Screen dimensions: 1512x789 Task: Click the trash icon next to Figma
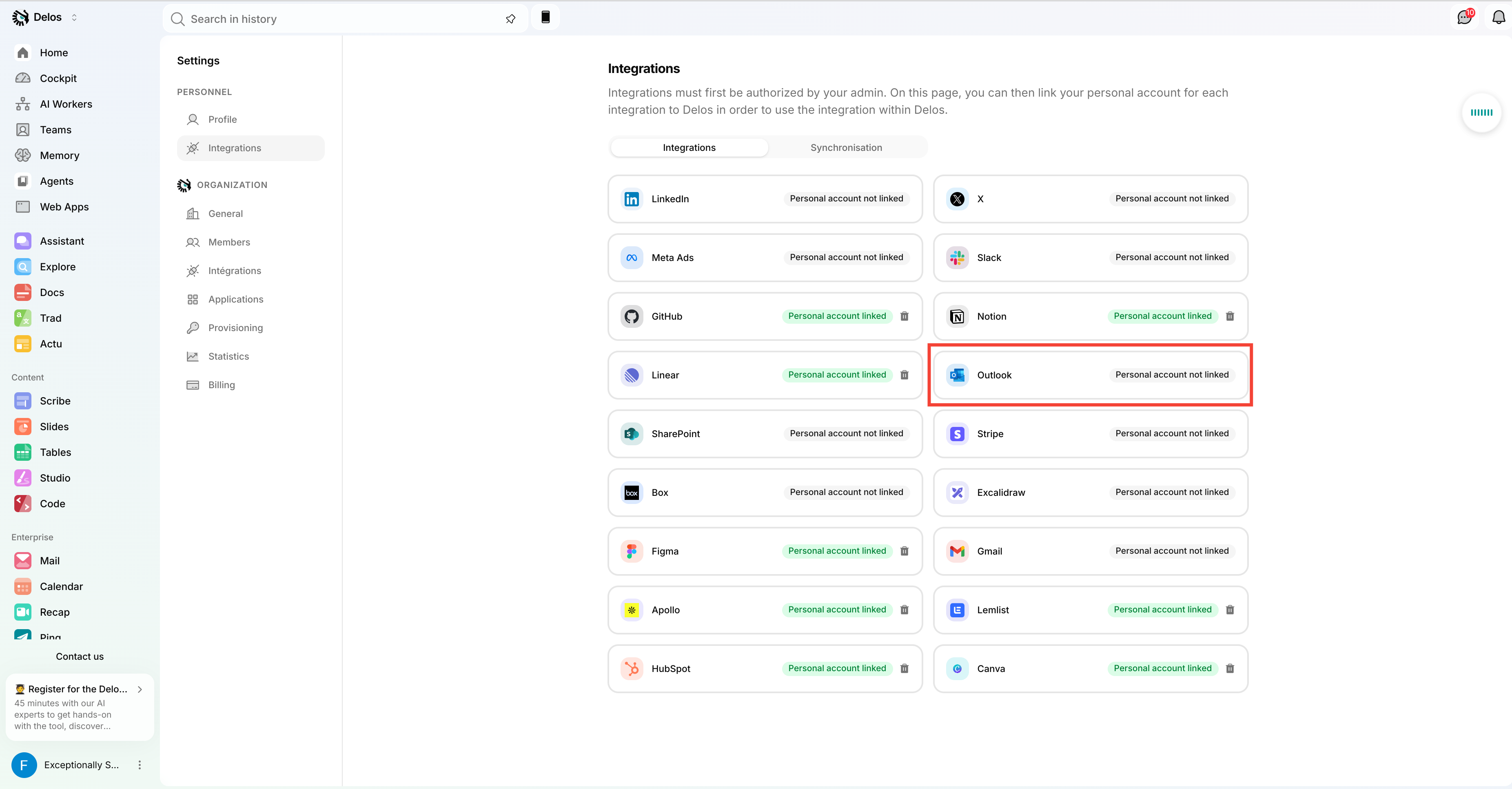coord(905,551)
